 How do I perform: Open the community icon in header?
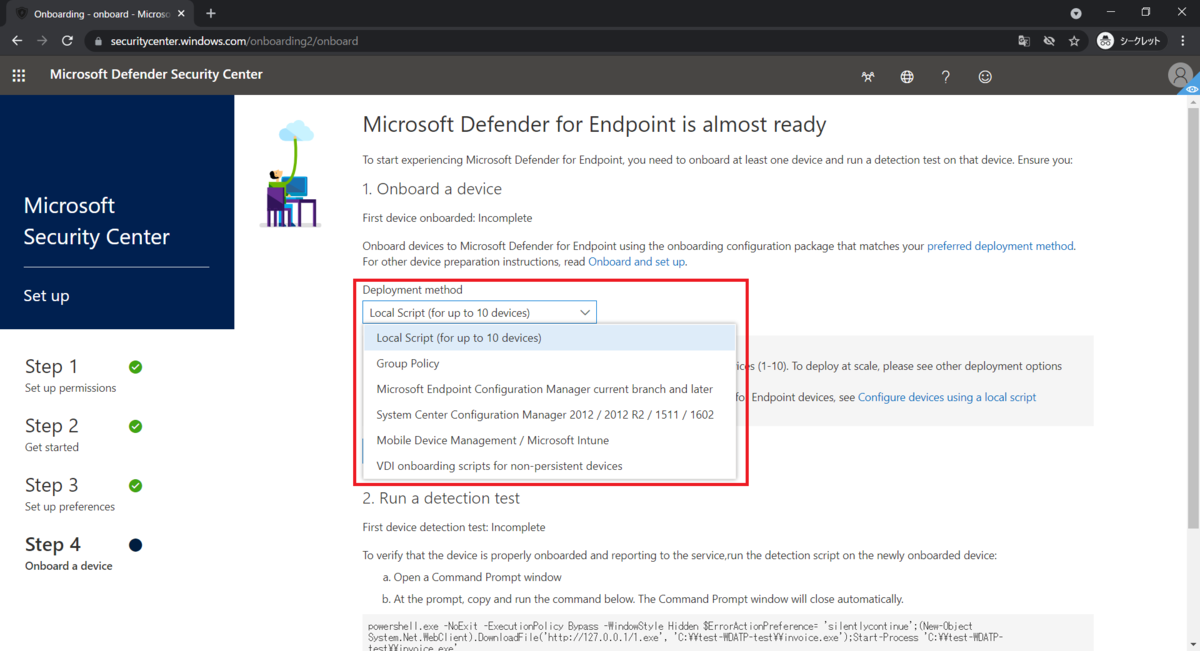pos(867,77)
